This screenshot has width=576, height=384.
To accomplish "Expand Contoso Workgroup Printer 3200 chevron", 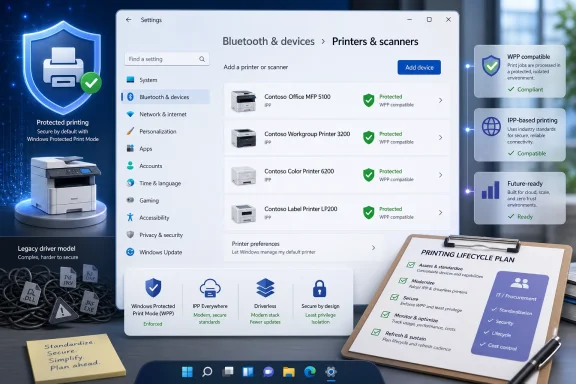I will tap(440, 137).
